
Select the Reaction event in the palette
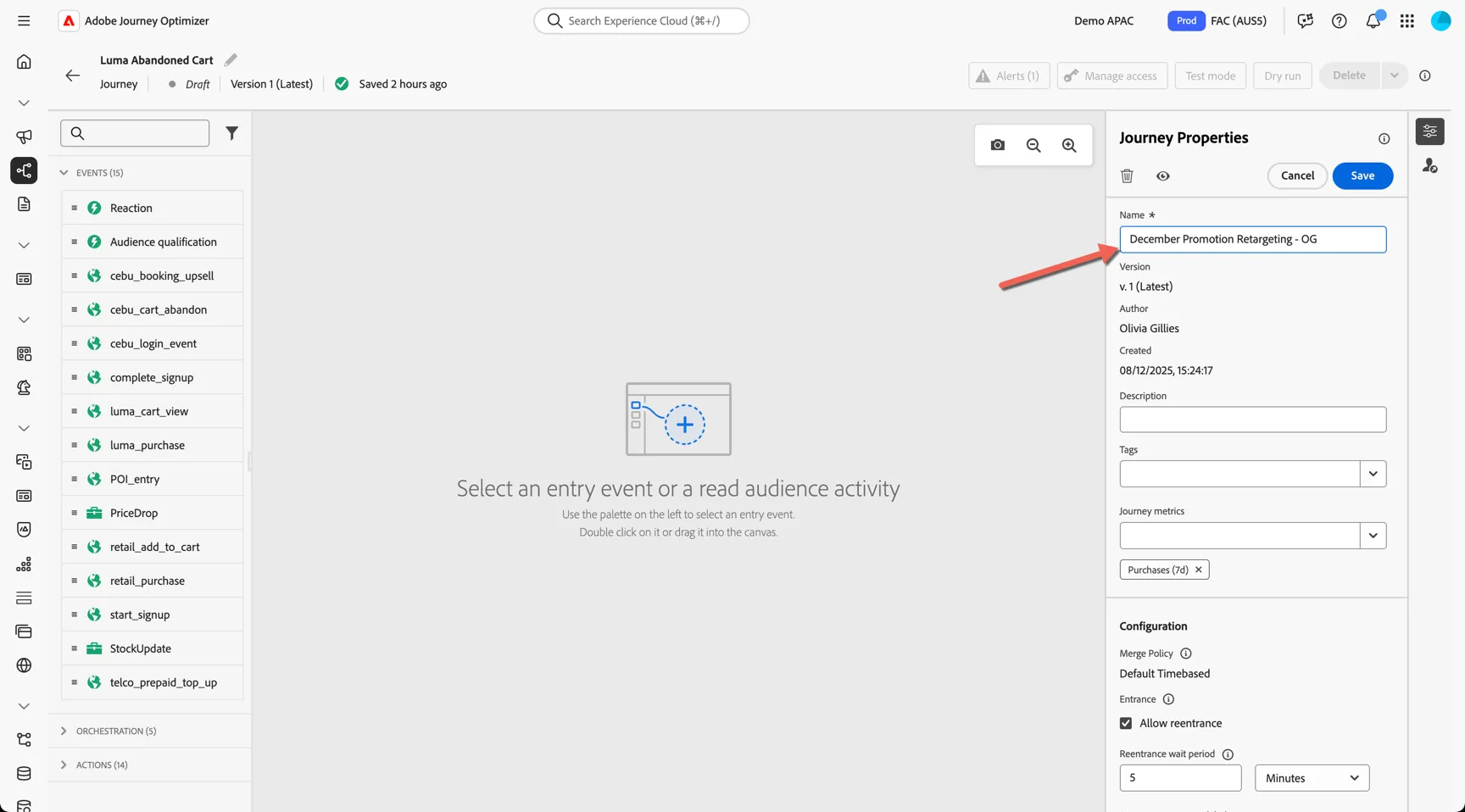coord(153,208)
